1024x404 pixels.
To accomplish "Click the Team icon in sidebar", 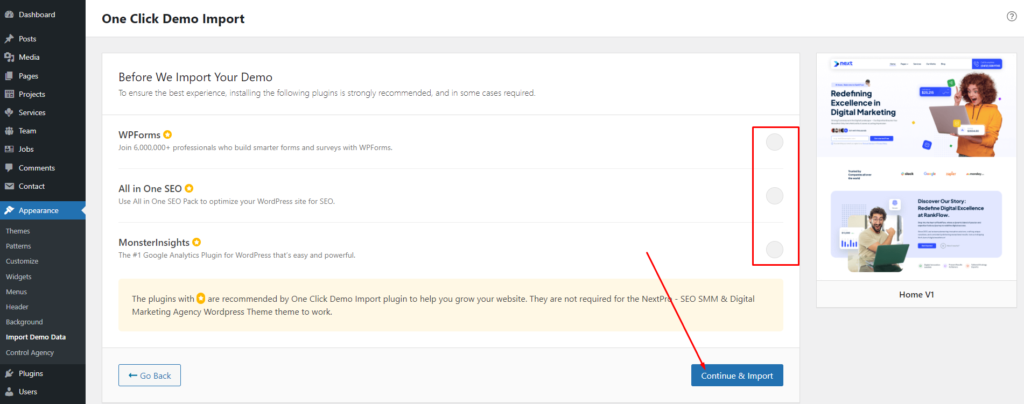I will coord(9,131).
